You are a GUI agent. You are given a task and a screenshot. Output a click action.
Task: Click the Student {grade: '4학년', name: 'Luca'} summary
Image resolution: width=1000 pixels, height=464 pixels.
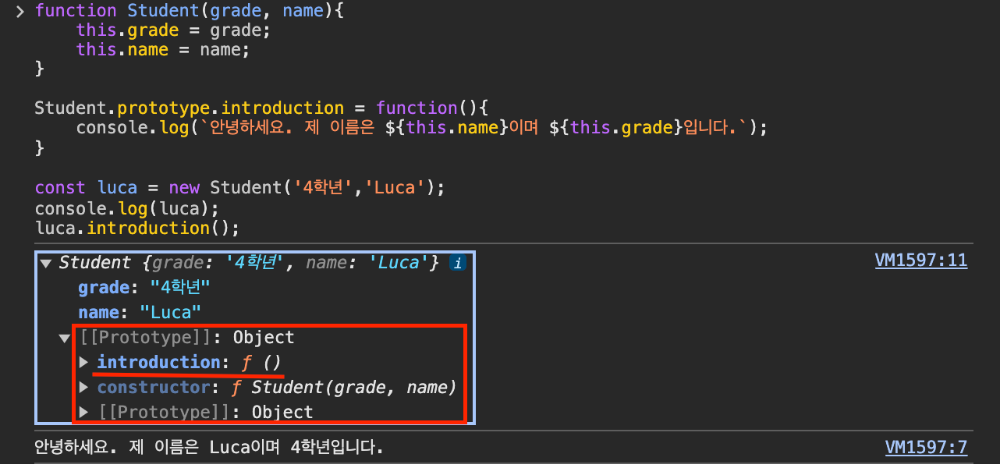click(x=249, y=263)
